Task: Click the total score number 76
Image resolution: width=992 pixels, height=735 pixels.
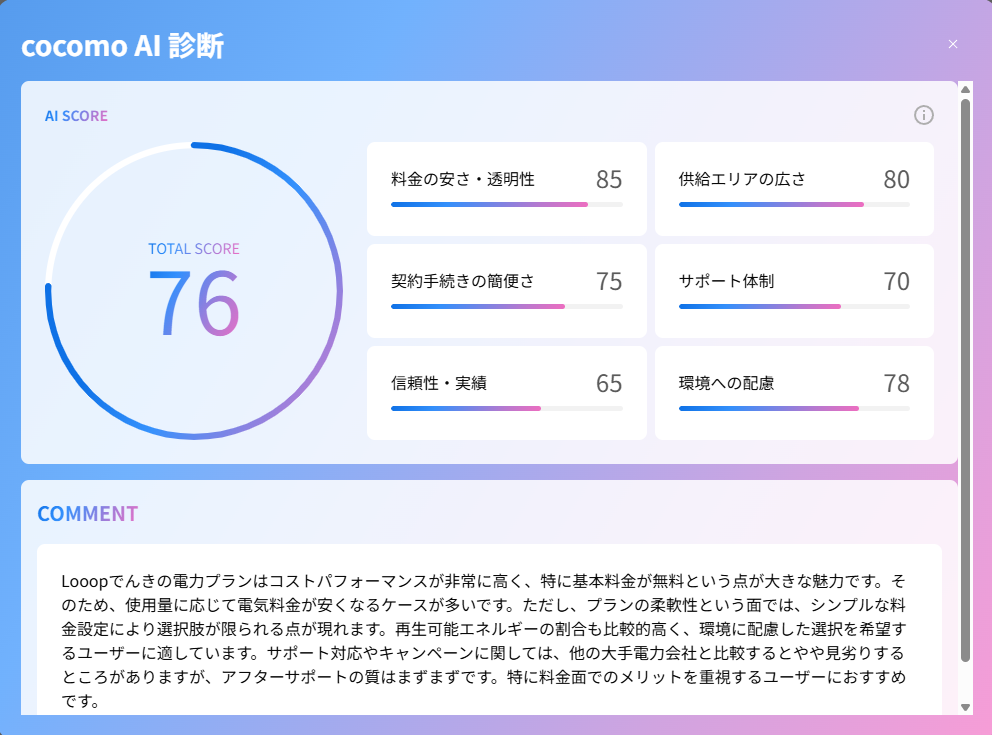Action: [194, 302]
